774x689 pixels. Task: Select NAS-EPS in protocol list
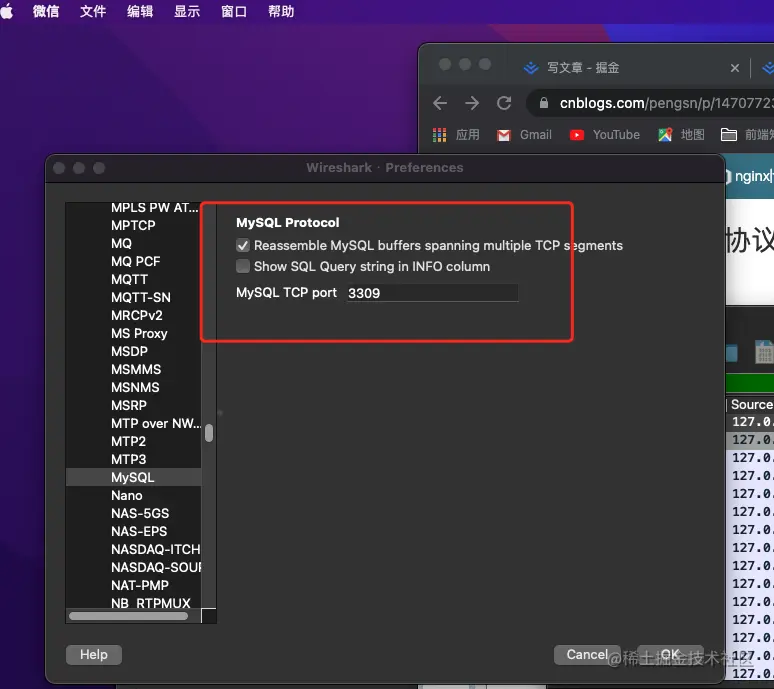click(133, 532)
